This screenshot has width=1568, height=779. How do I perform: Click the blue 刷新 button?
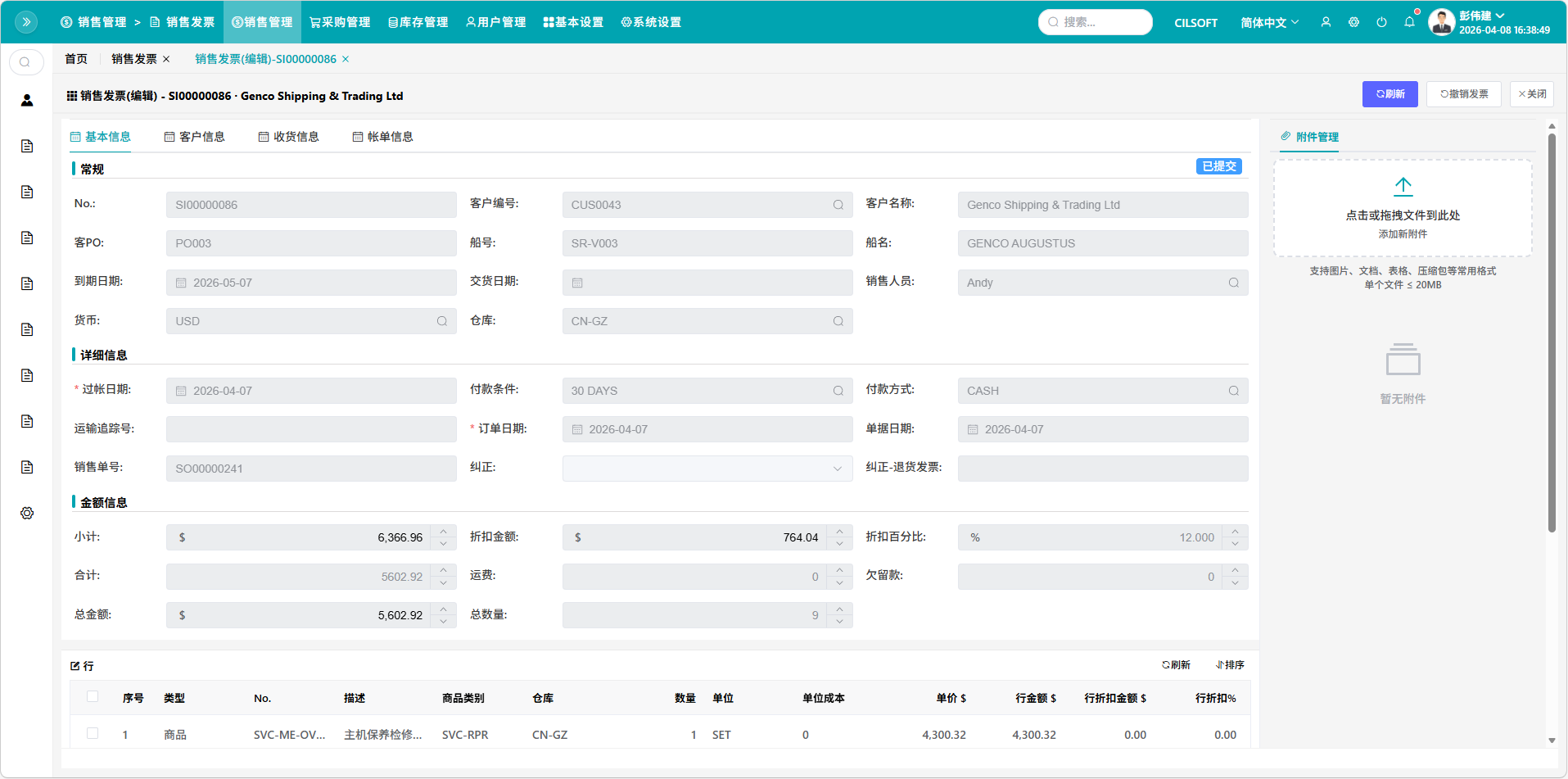coord(1390,94)
